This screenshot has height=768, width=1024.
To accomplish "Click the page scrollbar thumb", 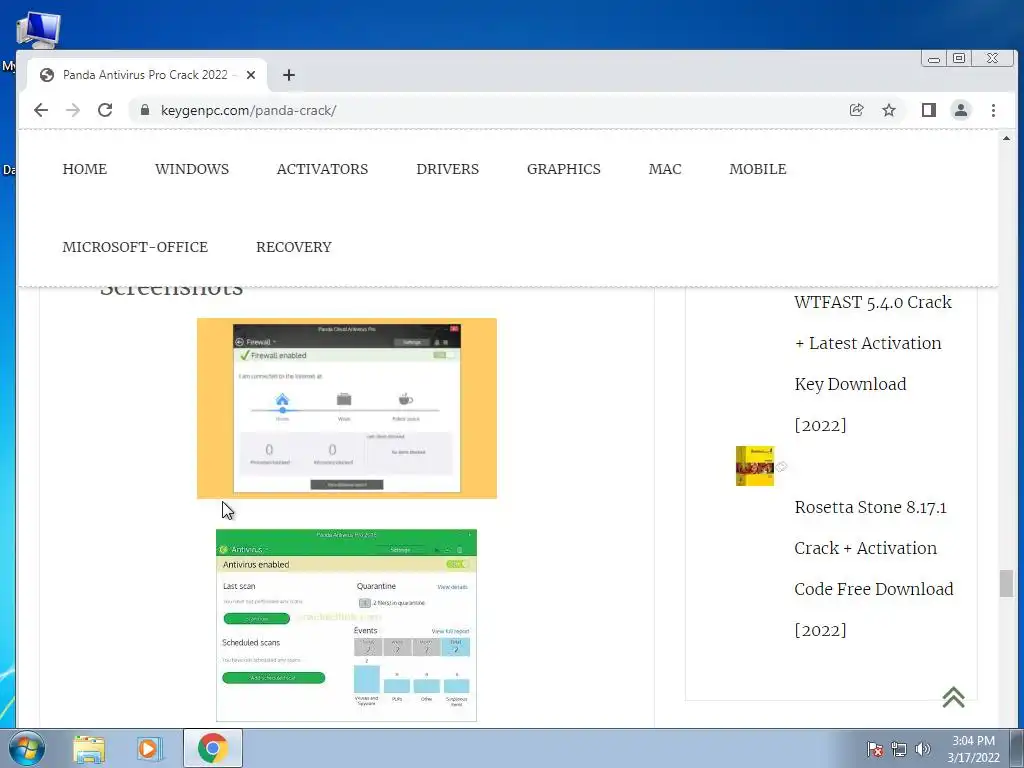I will pyautogui.click(x=1006, y=583).
